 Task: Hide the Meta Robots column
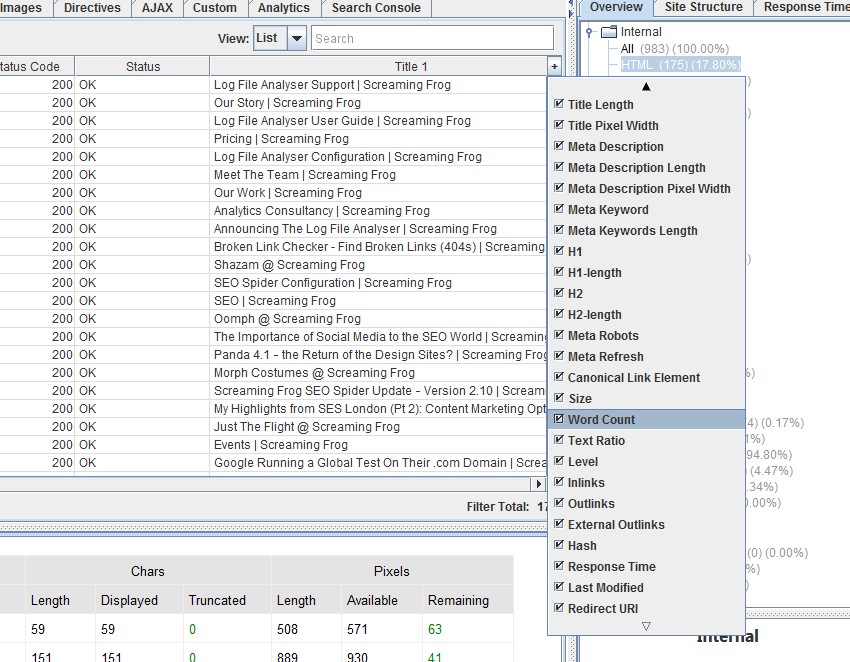click(559, 336)
